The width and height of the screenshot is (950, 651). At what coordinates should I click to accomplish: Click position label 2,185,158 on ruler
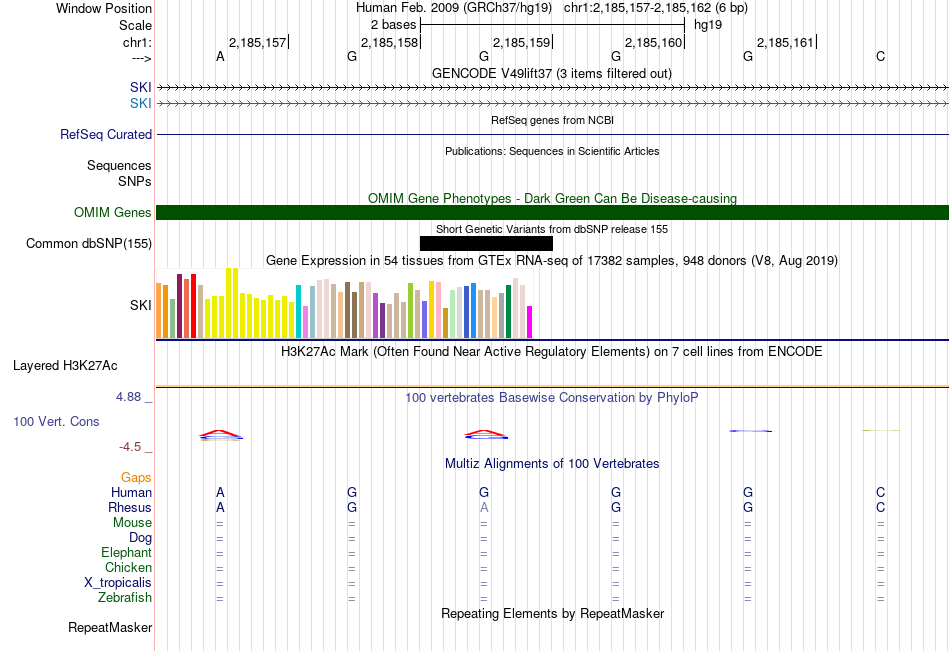390,42
